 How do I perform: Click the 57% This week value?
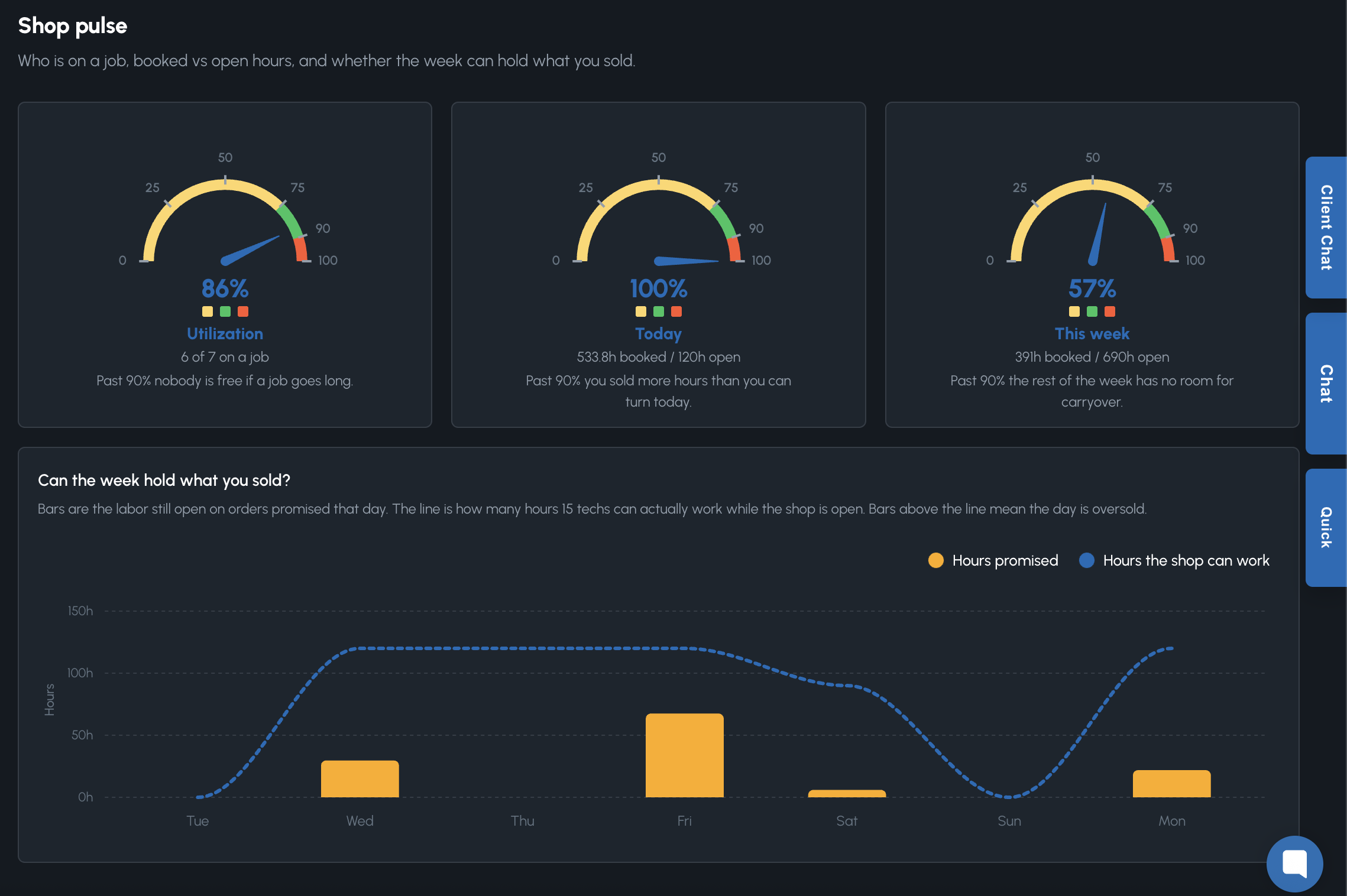(x=1092, y=289)
